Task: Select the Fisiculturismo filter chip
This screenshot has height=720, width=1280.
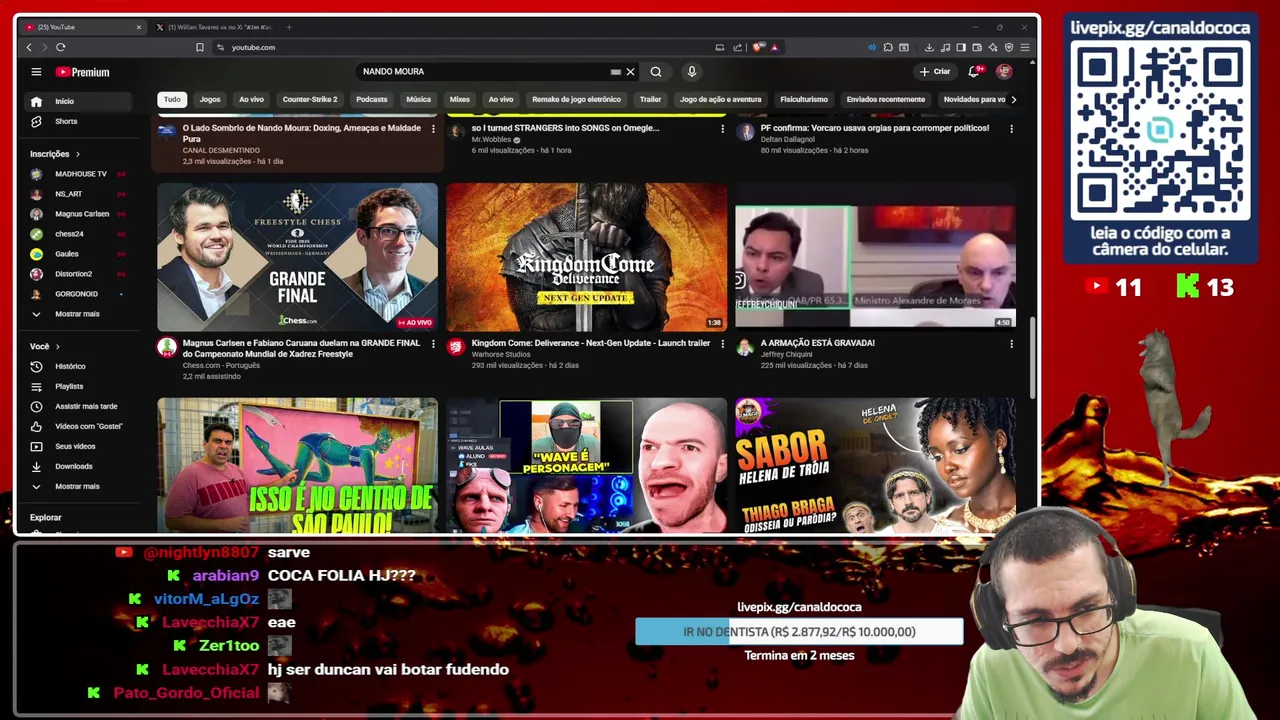Action: (x=804, y=99)
